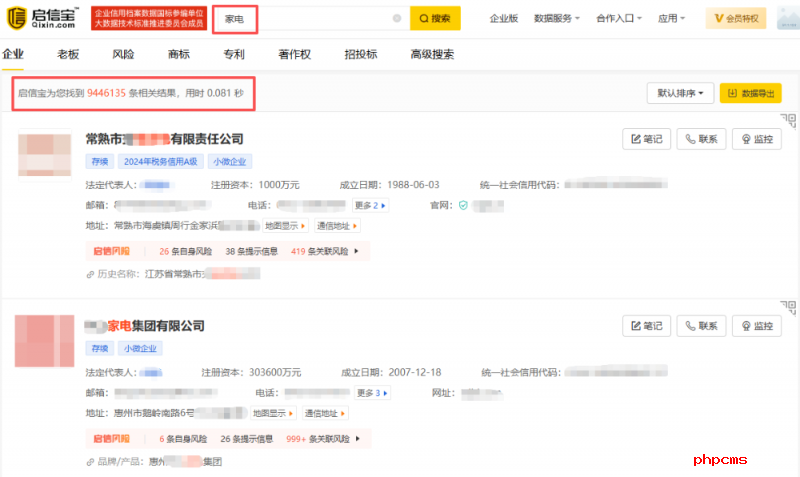This screenshot has width=800, height=477.
Task: Clear the search box with the x icon
Action: click(397, 18)
